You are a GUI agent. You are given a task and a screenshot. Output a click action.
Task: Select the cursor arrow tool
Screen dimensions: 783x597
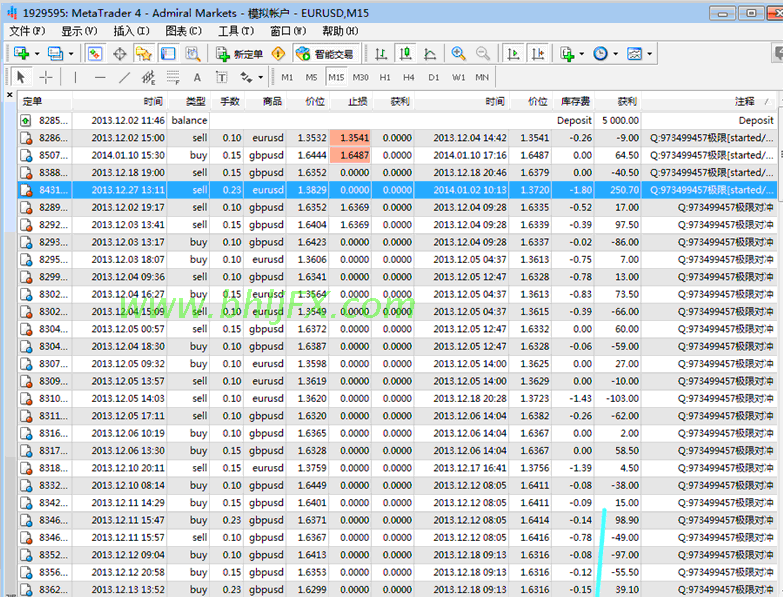[21, 77]
